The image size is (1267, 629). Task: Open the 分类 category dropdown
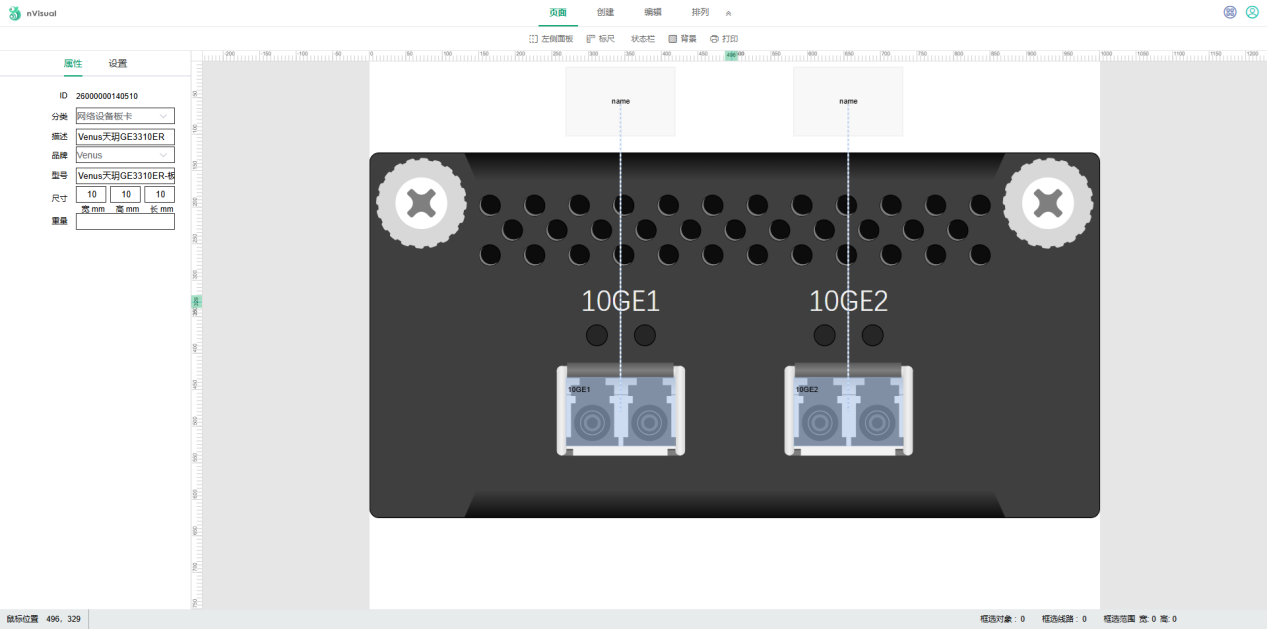[x=125, y=116]
